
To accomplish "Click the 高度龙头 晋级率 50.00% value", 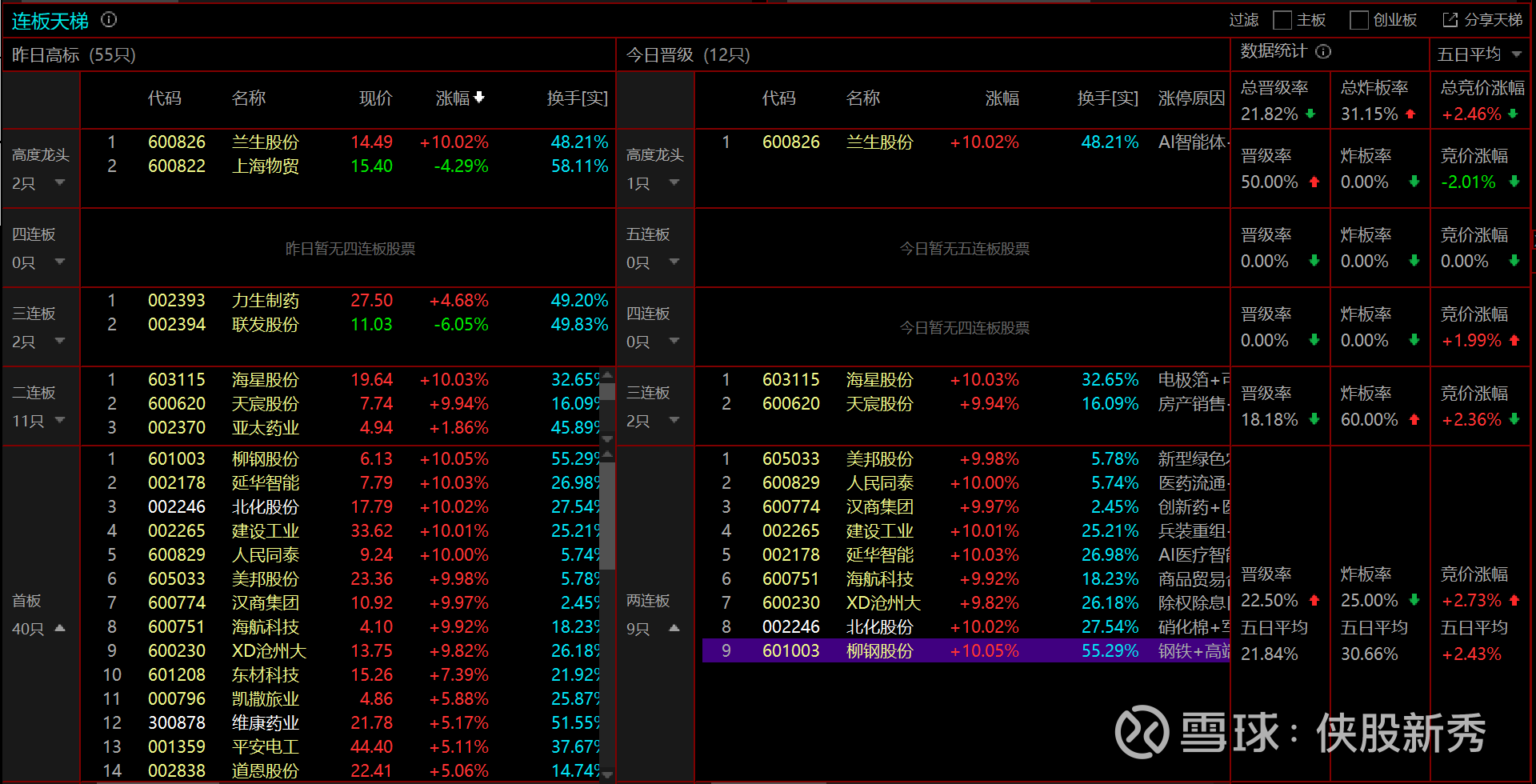I will click(x=1270, y=182).
